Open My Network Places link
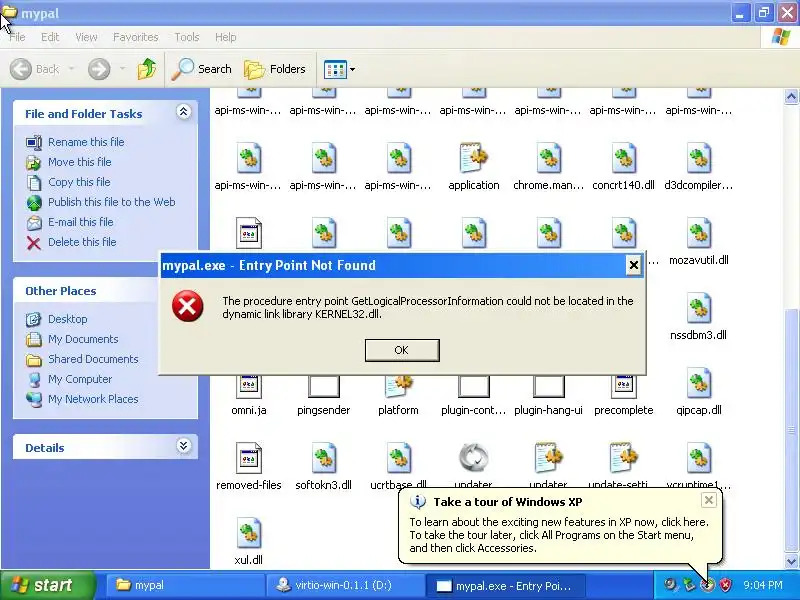 (x=93, y=399)
